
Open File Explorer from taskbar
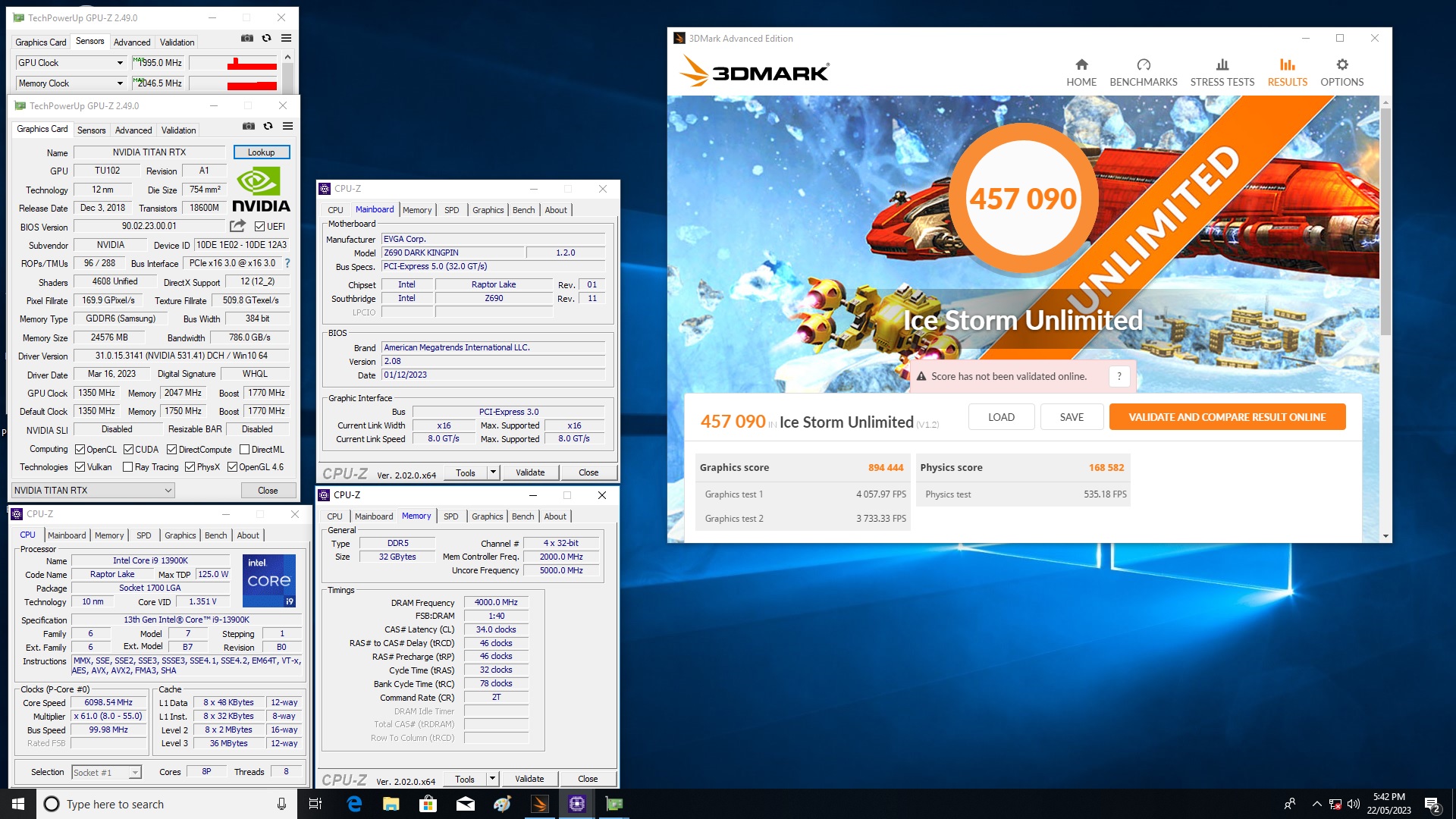tap(391, 804)
